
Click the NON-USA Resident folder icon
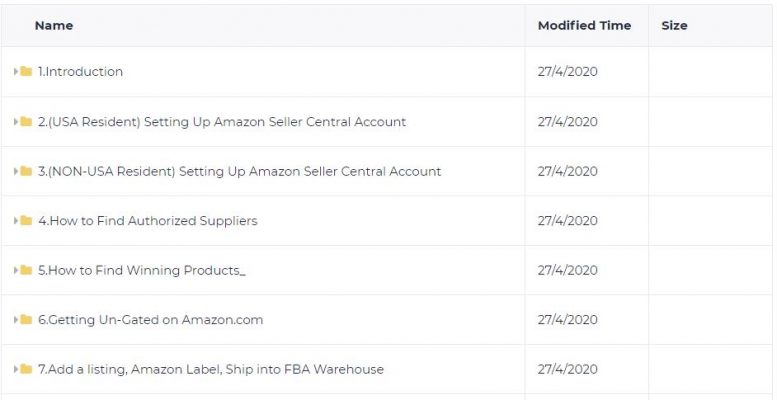click(x=26, y=171)
